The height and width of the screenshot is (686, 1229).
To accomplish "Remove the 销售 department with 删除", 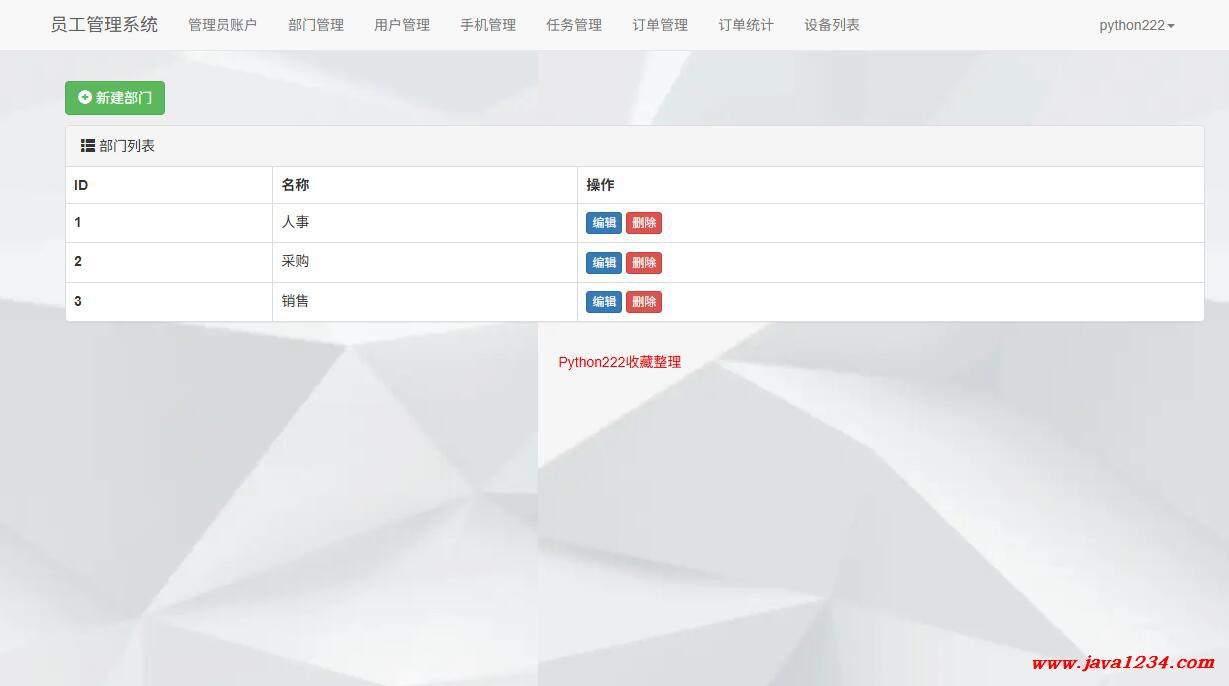I will (x=644, y=302).
